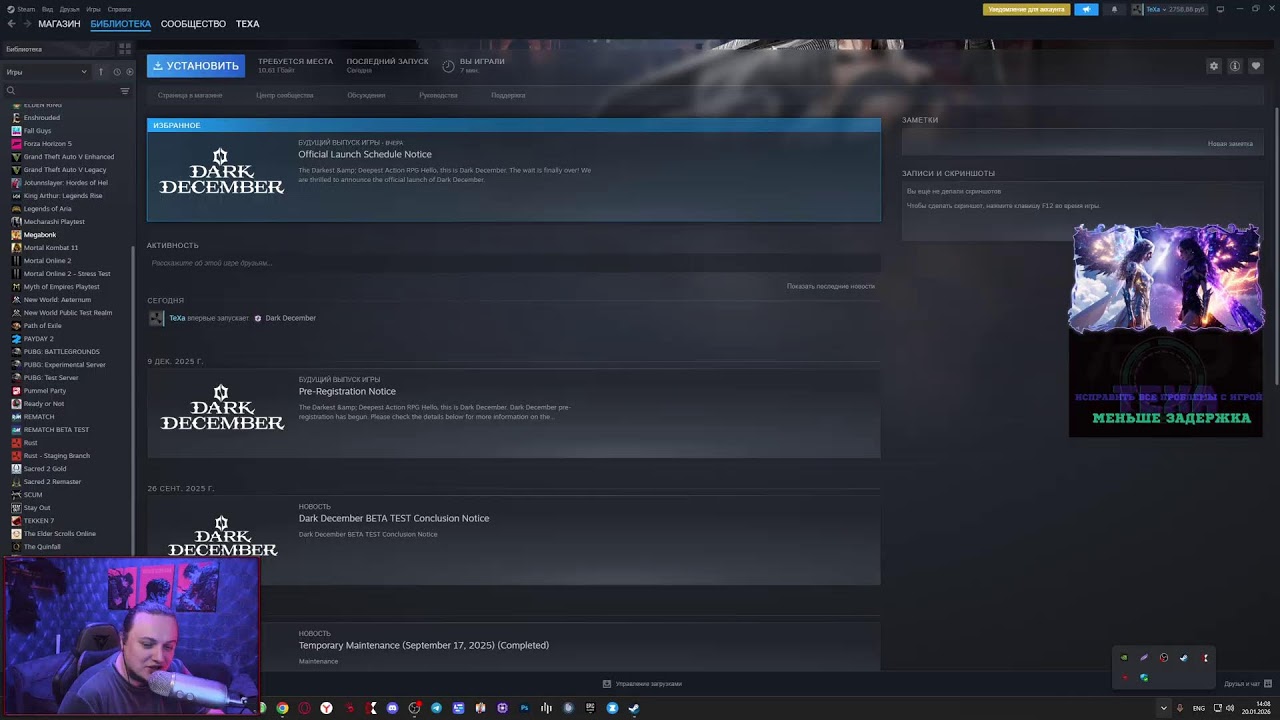1280x720 pixels.
Task: Open notifications bell icon
Action: 1114,9
